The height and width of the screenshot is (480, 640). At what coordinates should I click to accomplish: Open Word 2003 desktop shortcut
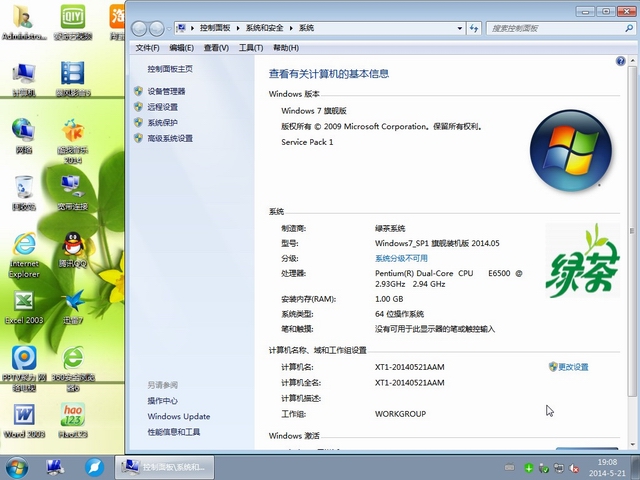(x=24, y=421)
